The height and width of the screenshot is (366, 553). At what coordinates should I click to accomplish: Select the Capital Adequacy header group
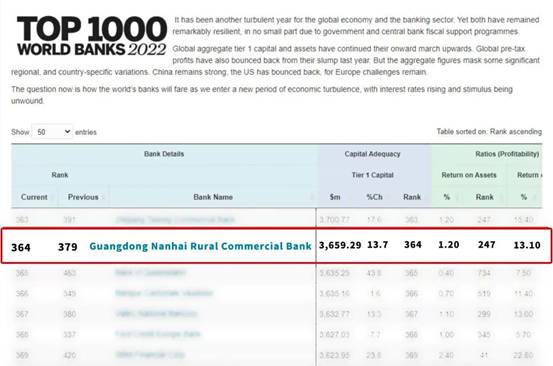[x=372, y=154]
